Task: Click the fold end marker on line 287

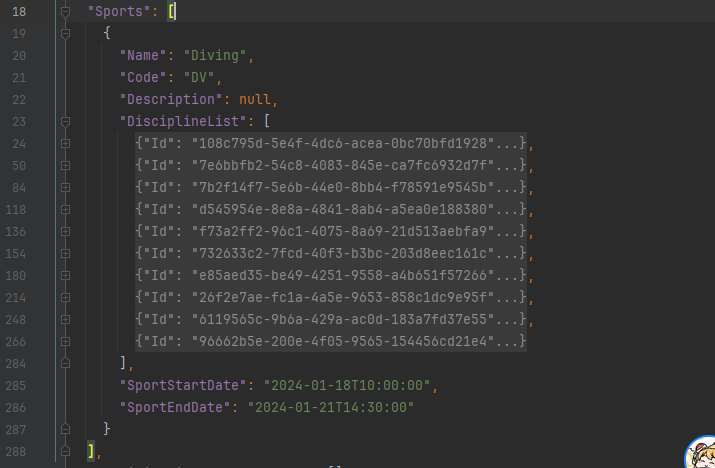Action: point(65,429)
